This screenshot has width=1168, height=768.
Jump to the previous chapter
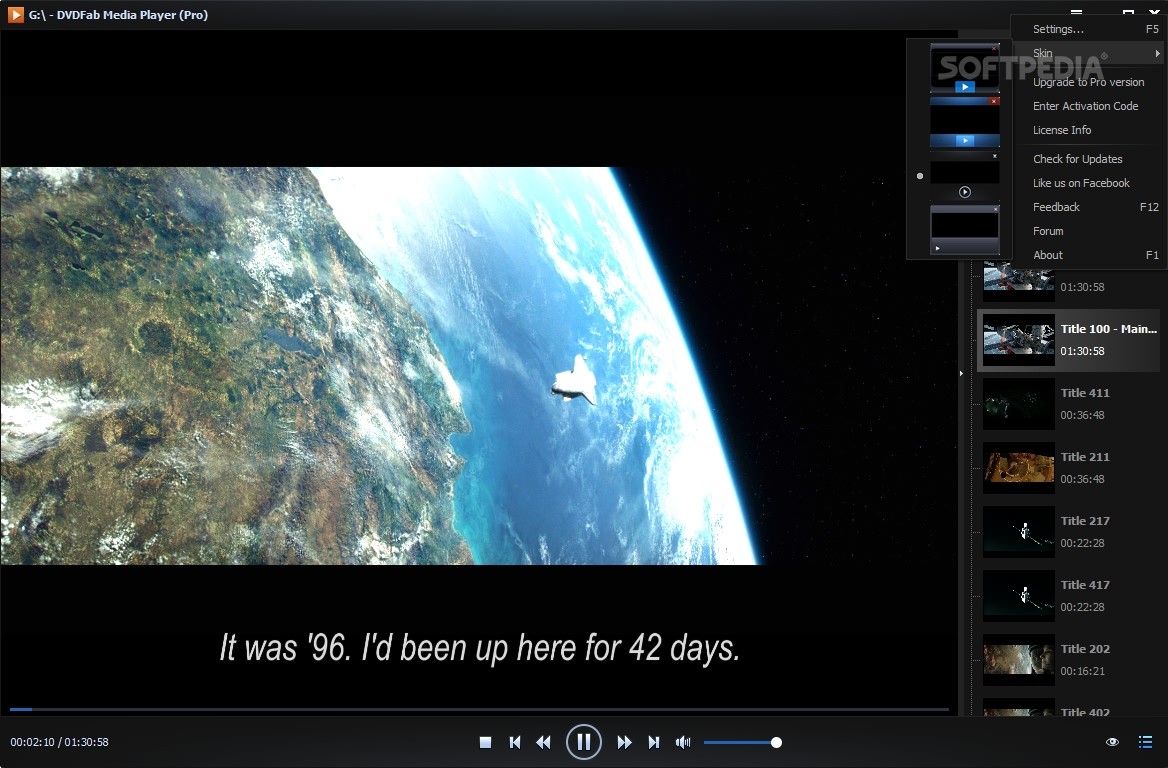click(x=515, y=742)
